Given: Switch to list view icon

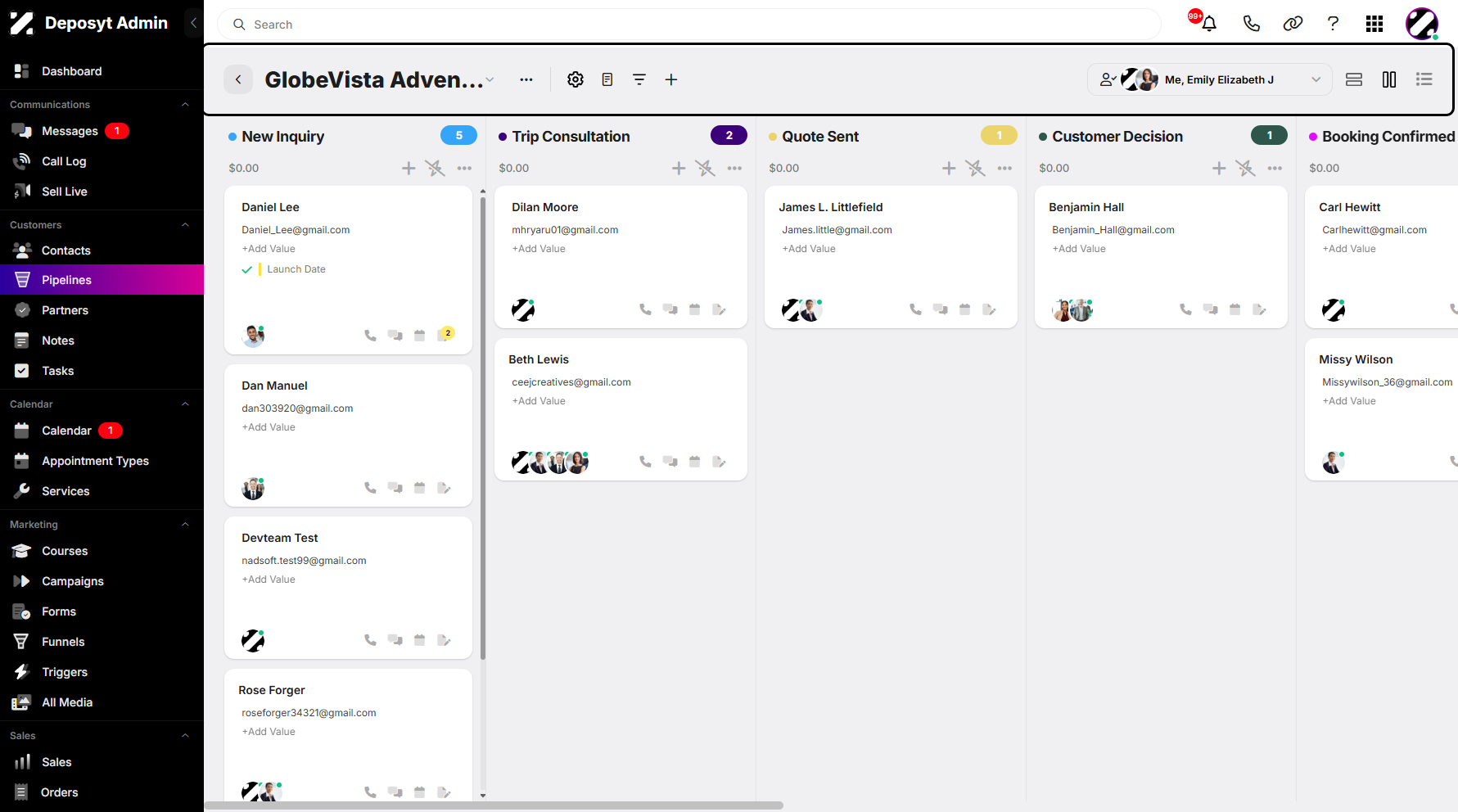Looking at the screenshot, I should [1424, 79].
